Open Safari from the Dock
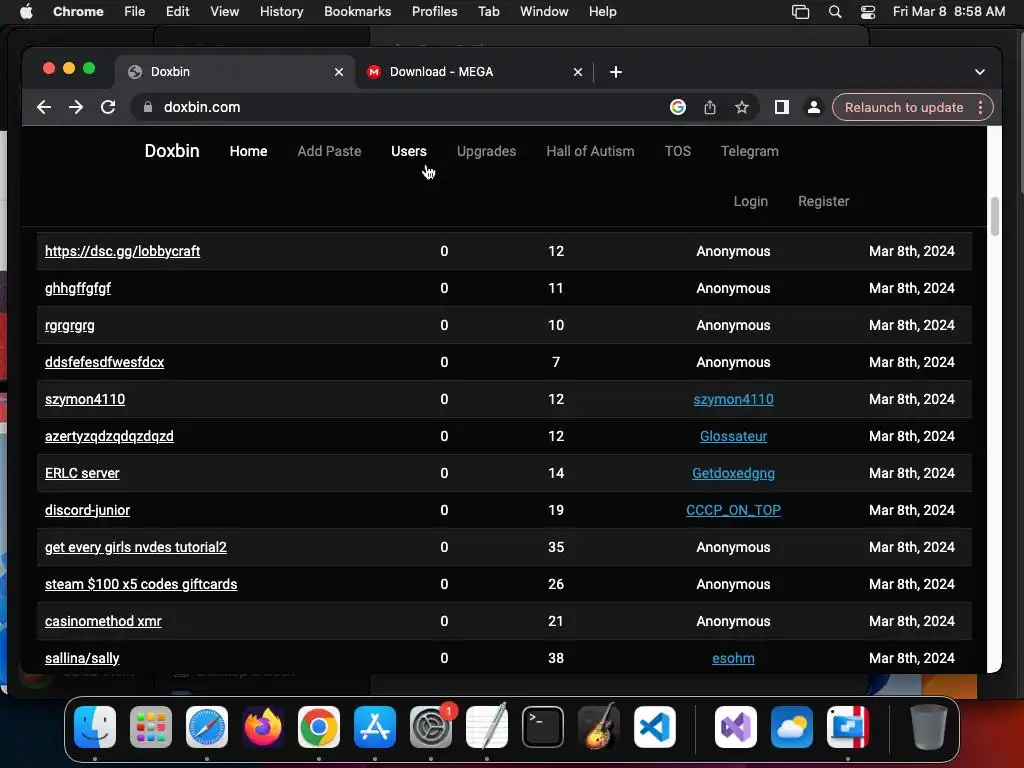 (207, 727)
